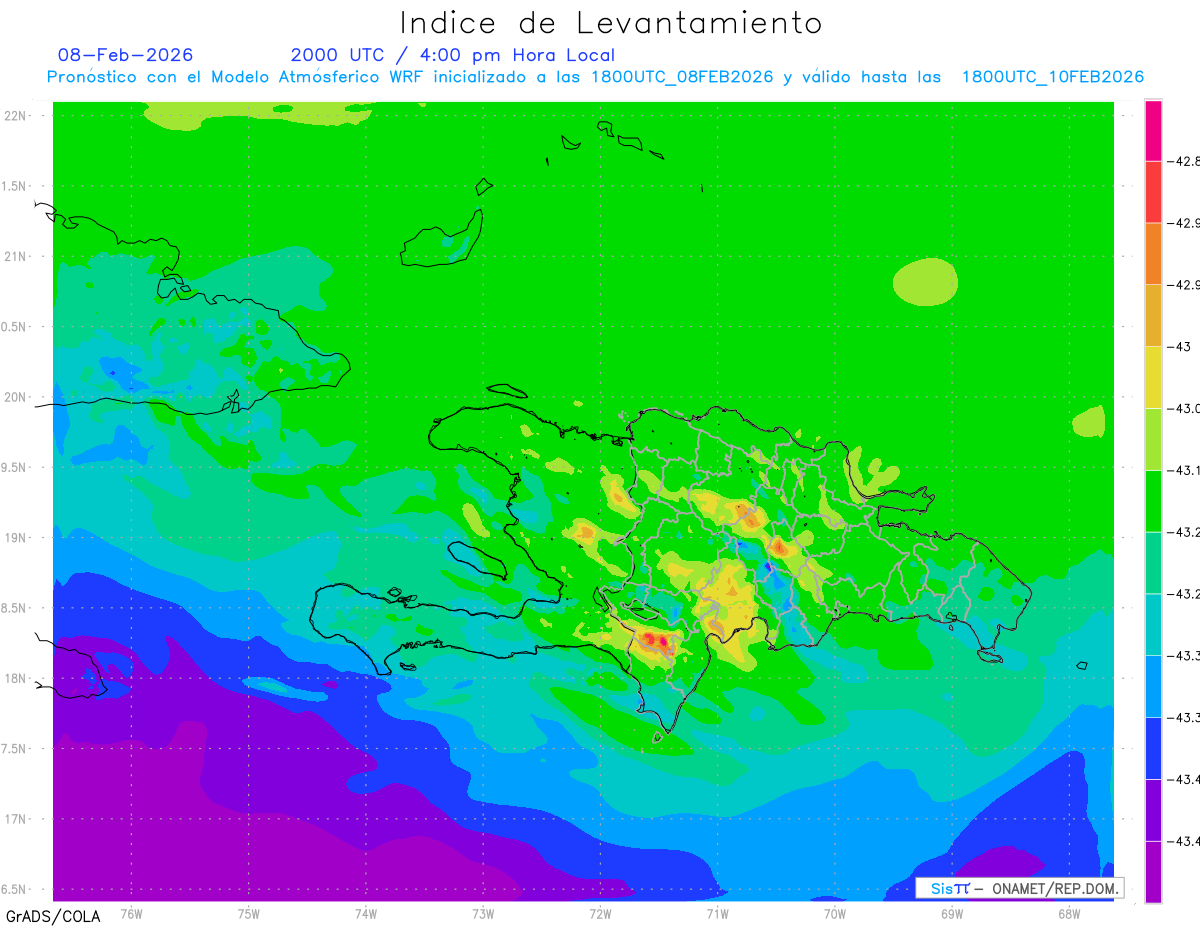Screen dimensions: 1200x927
Task: Select the red swatch in the legend
Action: 1153,192
